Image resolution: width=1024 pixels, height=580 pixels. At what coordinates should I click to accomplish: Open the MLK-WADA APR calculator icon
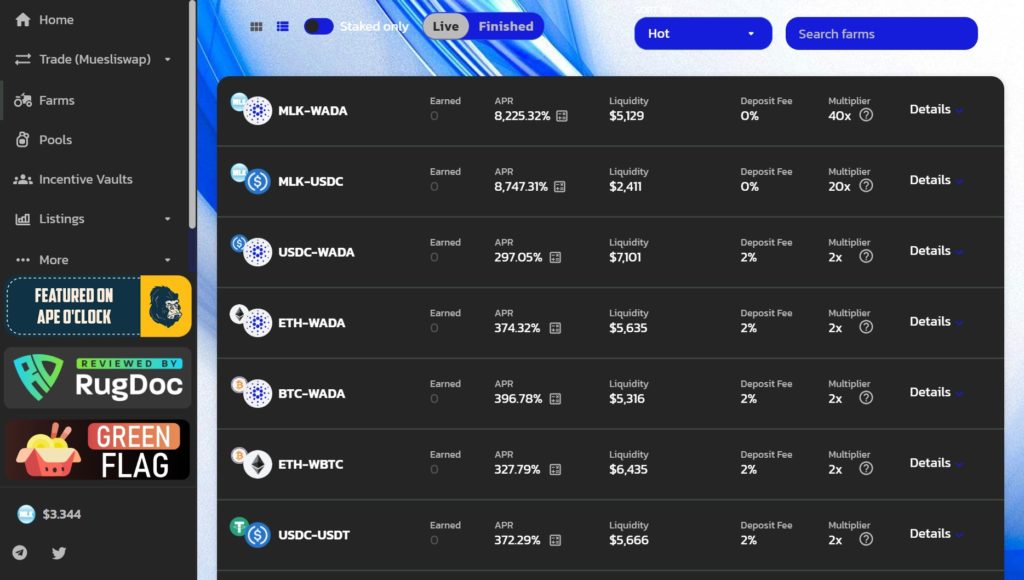(562, 116)
